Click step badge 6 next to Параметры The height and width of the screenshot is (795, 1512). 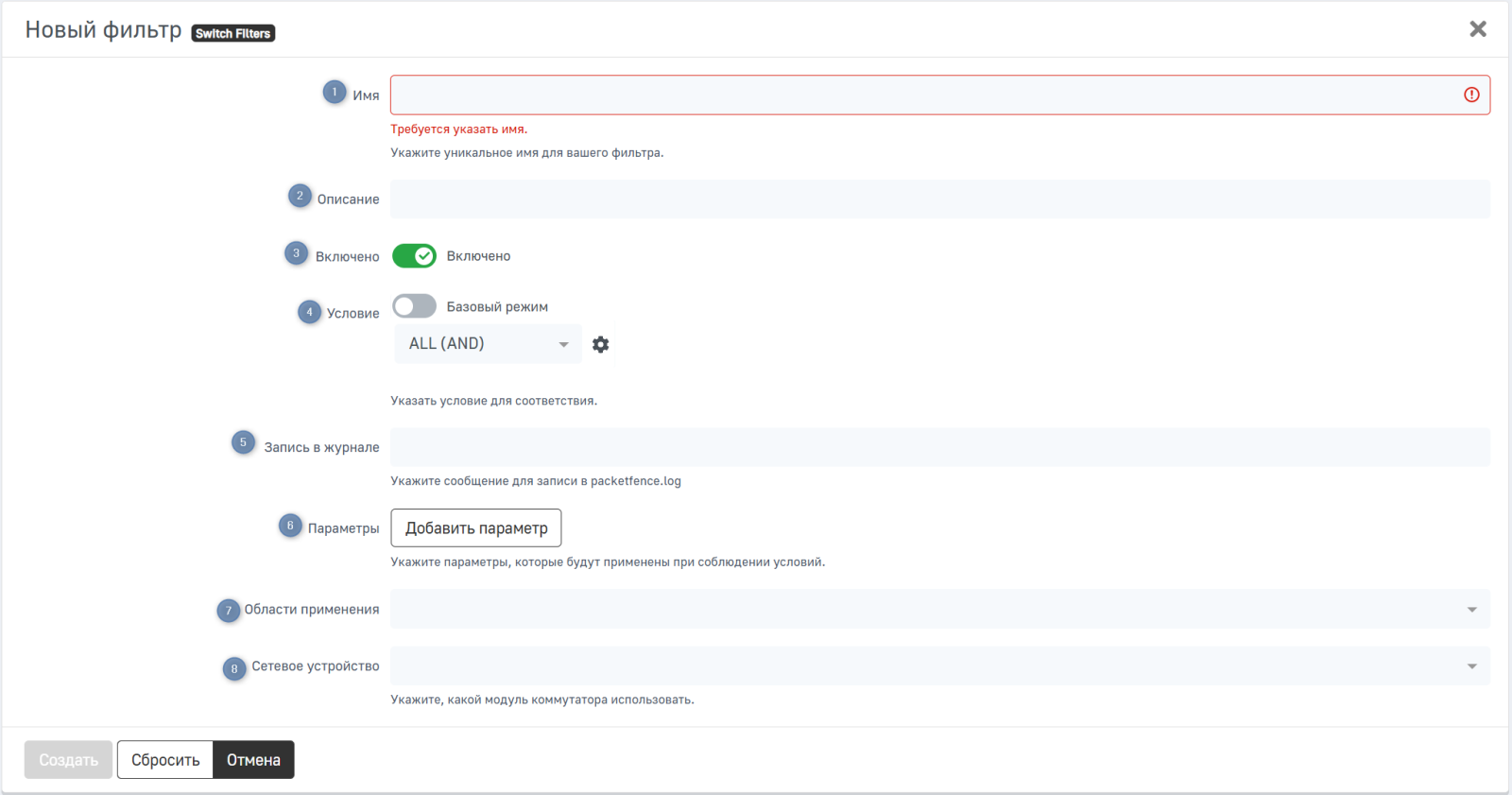coord(290,526)
